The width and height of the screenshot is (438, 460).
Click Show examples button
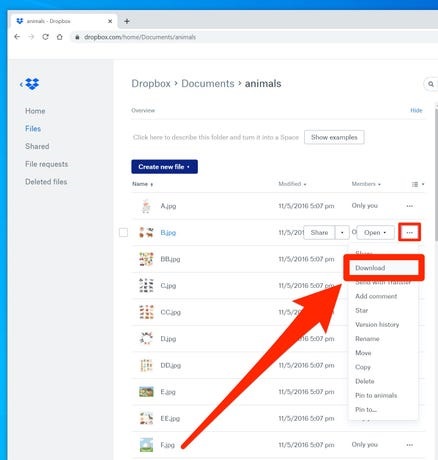coord(334,137)
